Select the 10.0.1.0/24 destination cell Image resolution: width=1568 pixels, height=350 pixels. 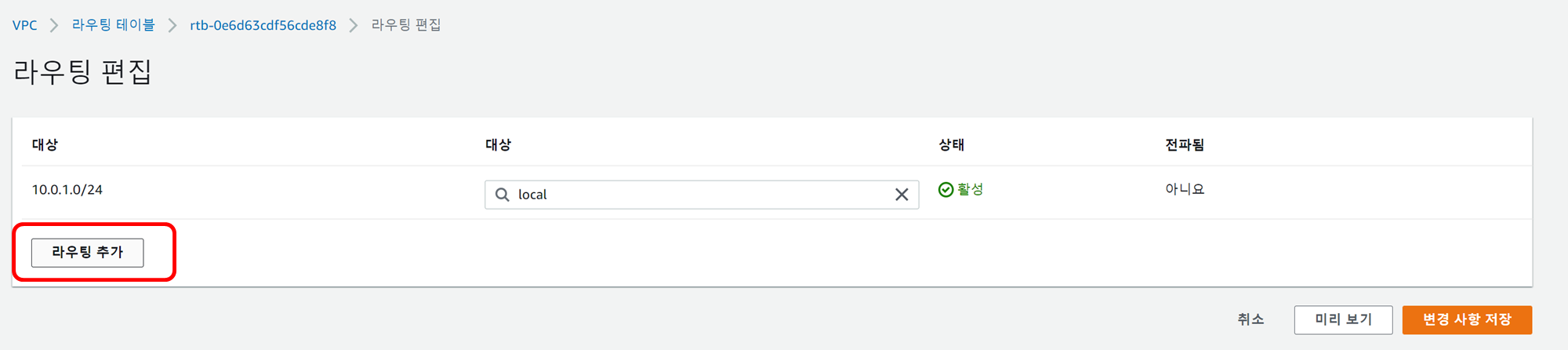pos(67,190)
